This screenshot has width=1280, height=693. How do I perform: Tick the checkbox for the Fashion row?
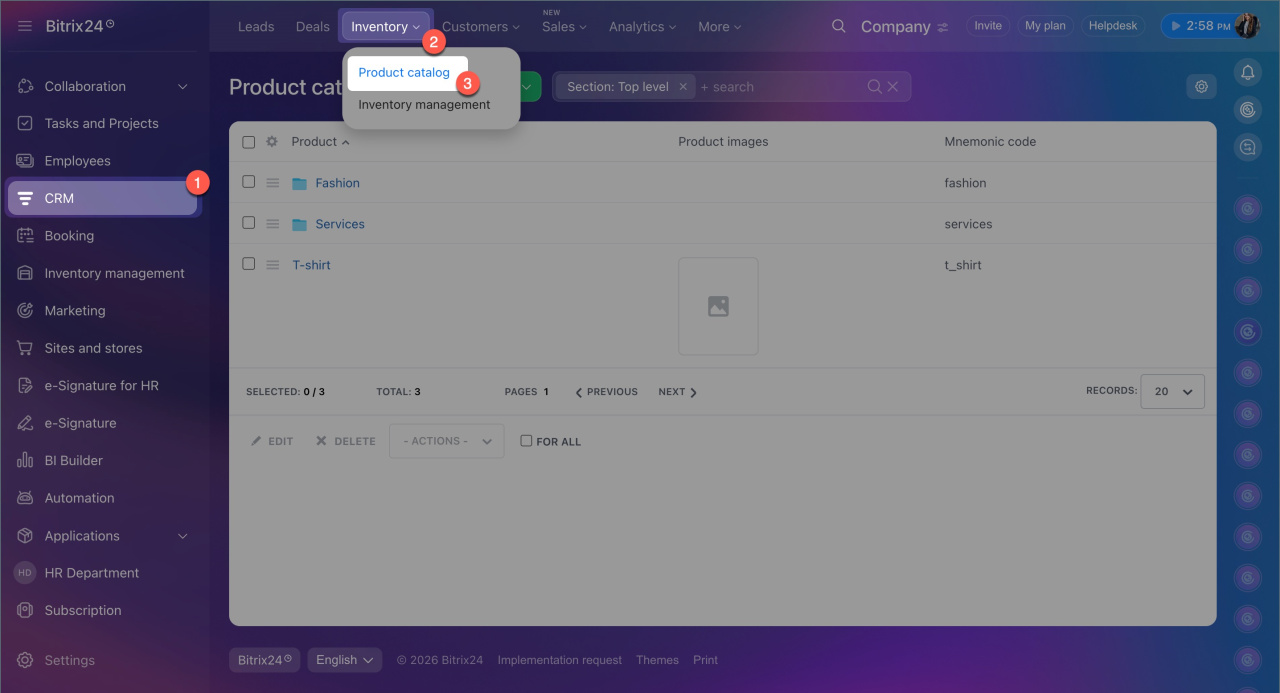click(249, 182)
